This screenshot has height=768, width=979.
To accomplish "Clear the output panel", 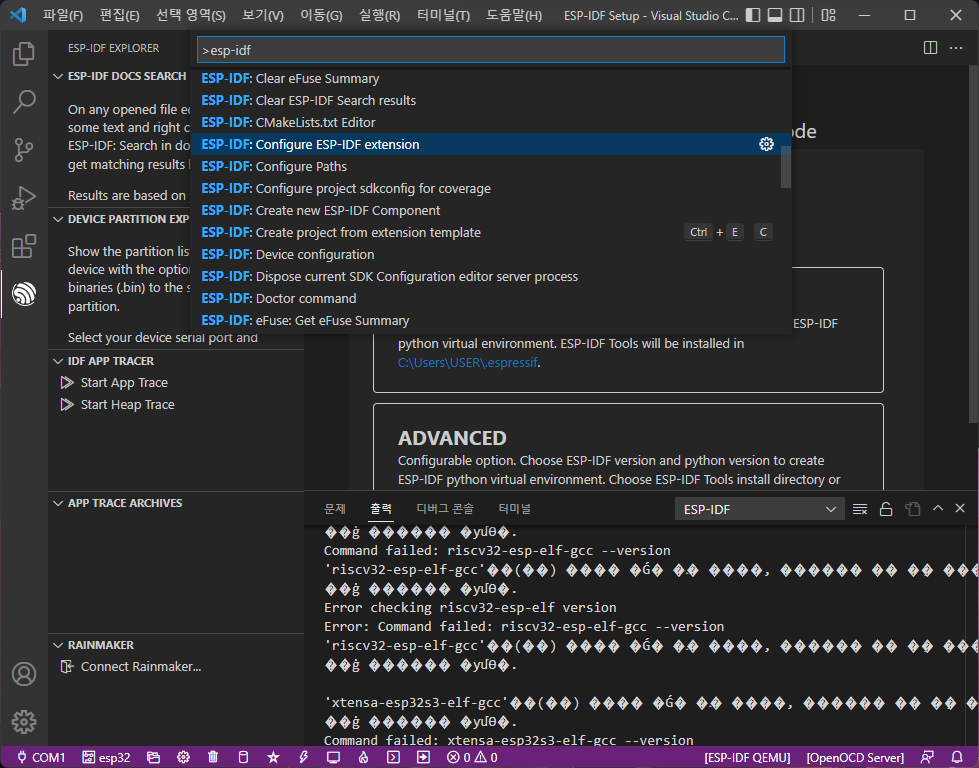I will [860, 510].
